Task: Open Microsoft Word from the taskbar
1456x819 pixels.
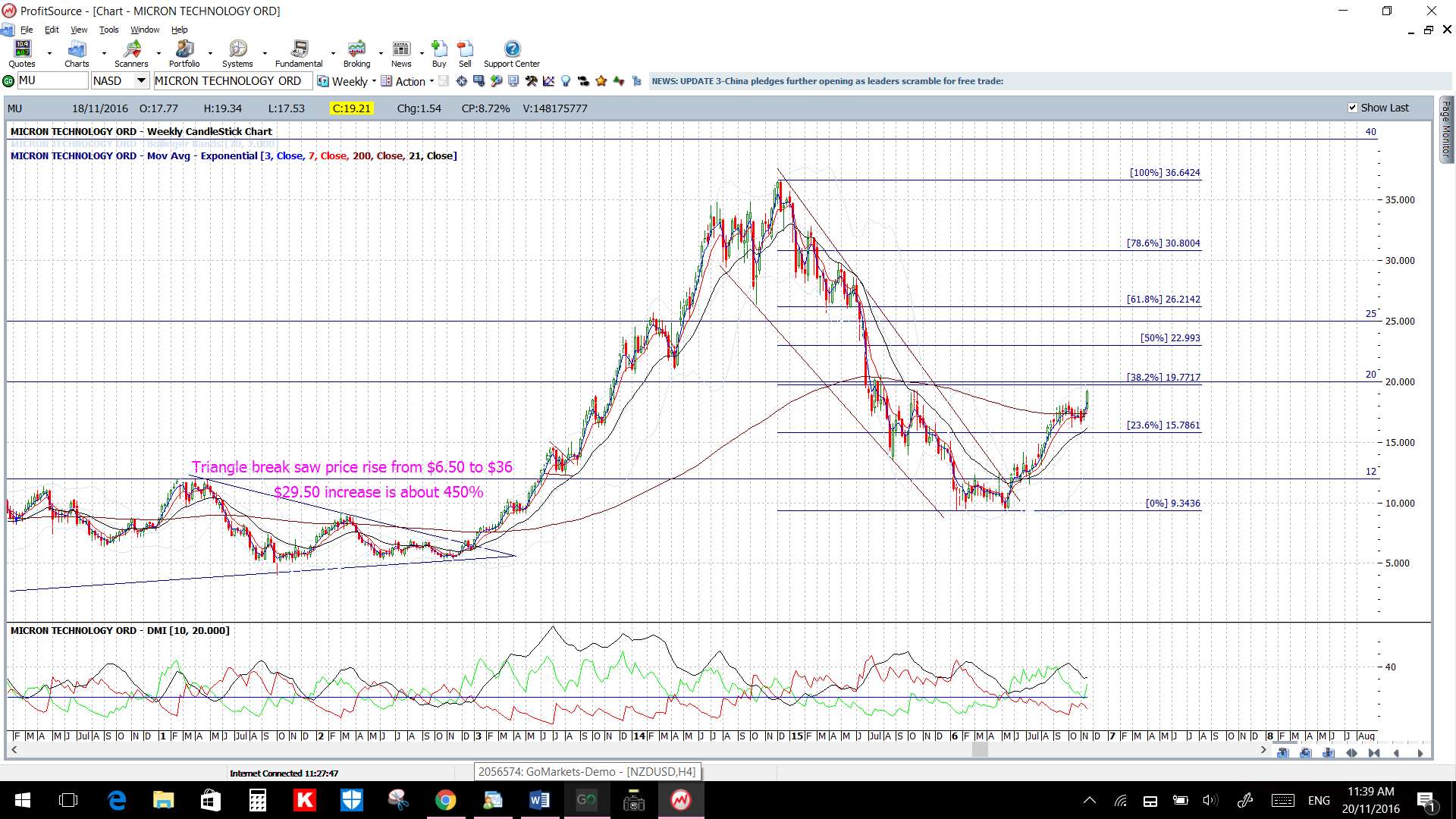Action: [540, 800]
